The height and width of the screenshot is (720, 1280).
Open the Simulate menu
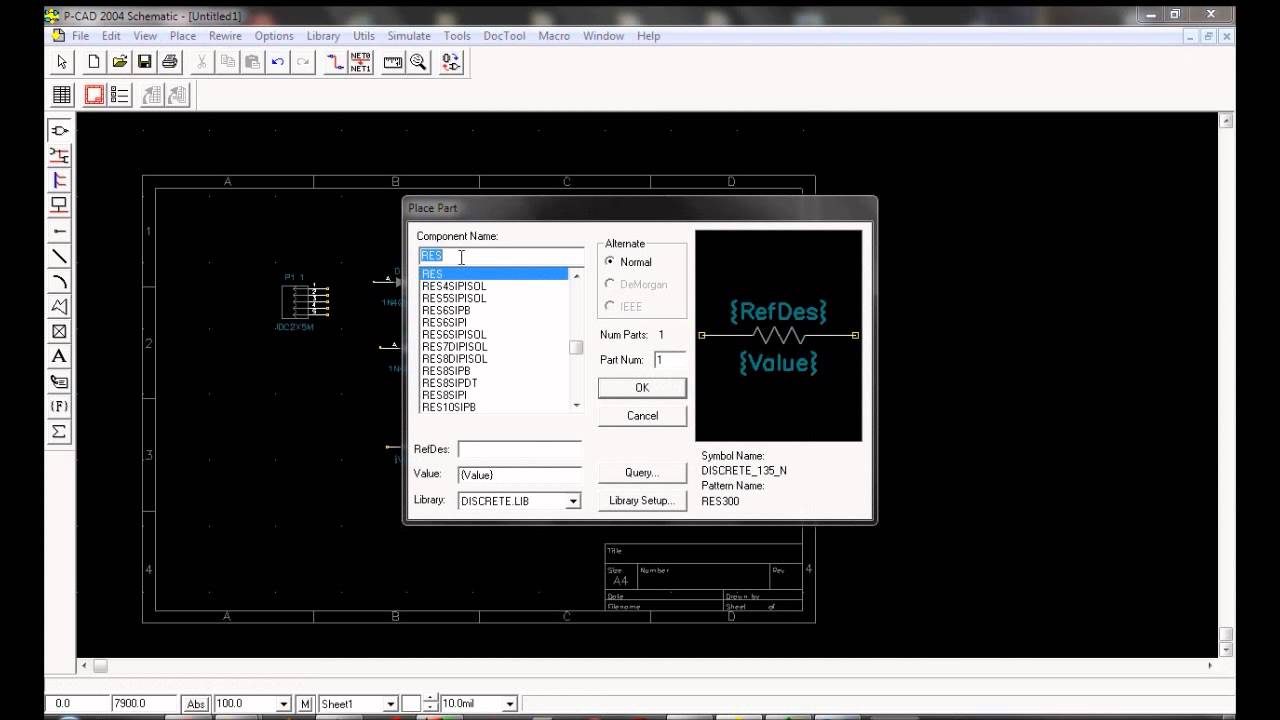(409, 36)
